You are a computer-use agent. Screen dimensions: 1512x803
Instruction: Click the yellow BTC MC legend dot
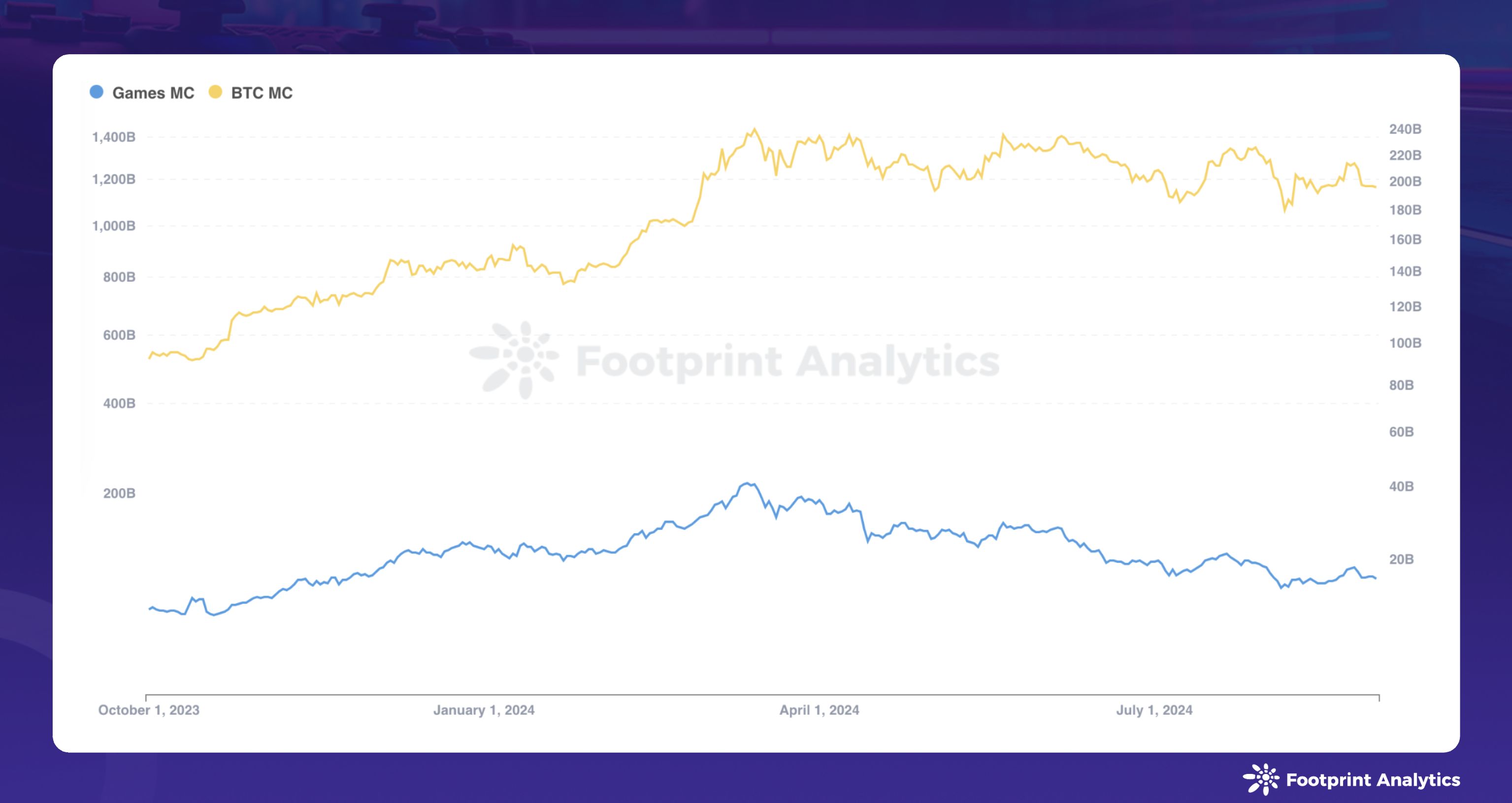pyautogui.click(x=215, y=92)
